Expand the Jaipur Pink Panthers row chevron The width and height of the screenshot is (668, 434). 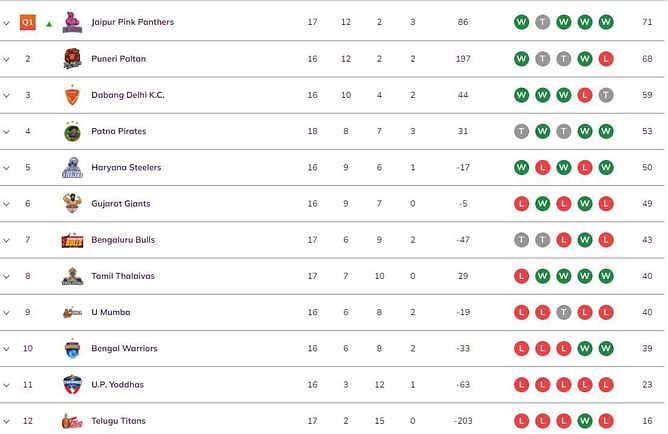pos(6,23)
